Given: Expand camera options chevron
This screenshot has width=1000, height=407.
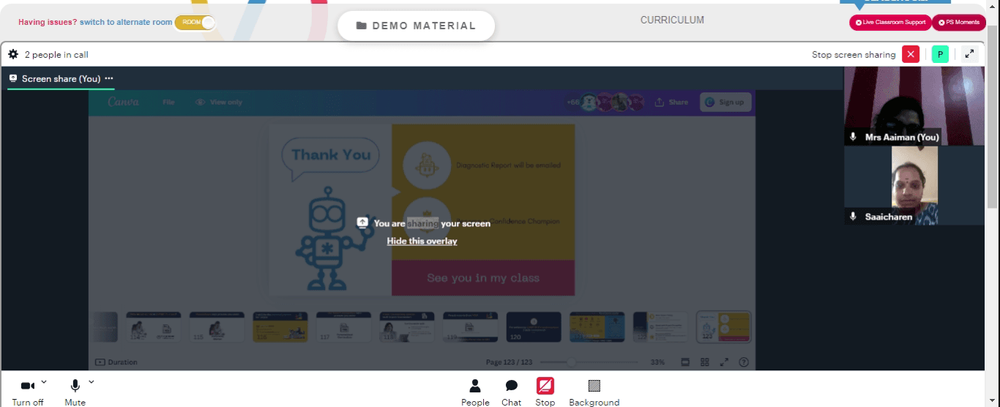Looking at the screenshot, I should (x=43, y=381).
